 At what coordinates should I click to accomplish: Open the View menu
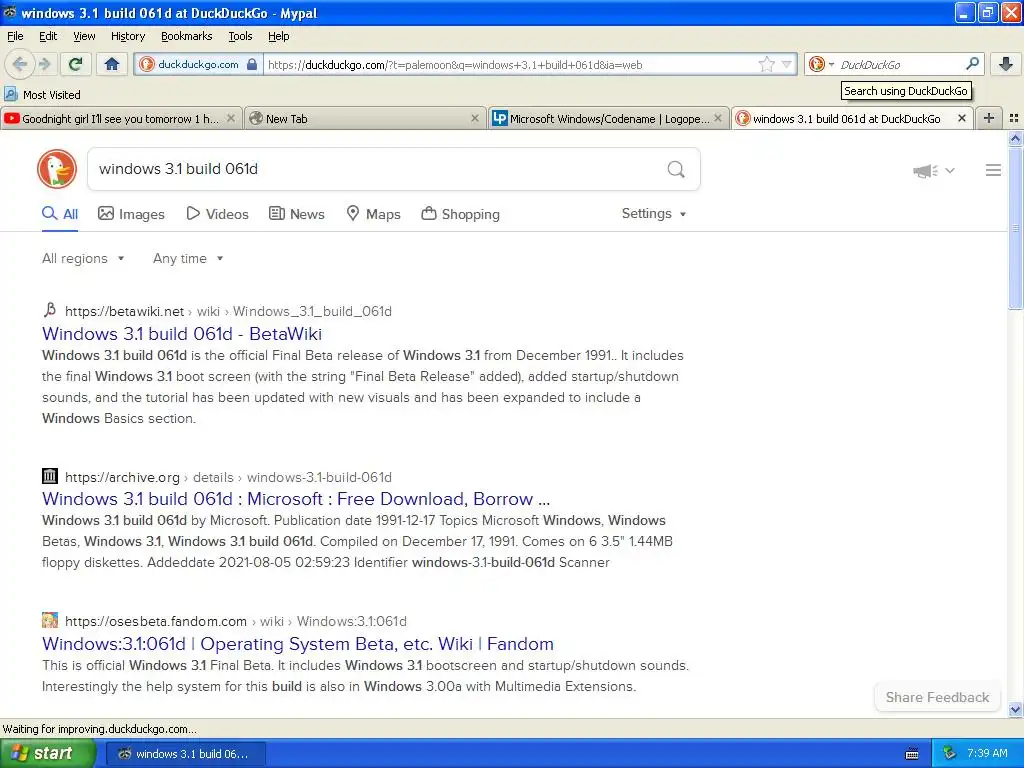[x=84, y=36]
